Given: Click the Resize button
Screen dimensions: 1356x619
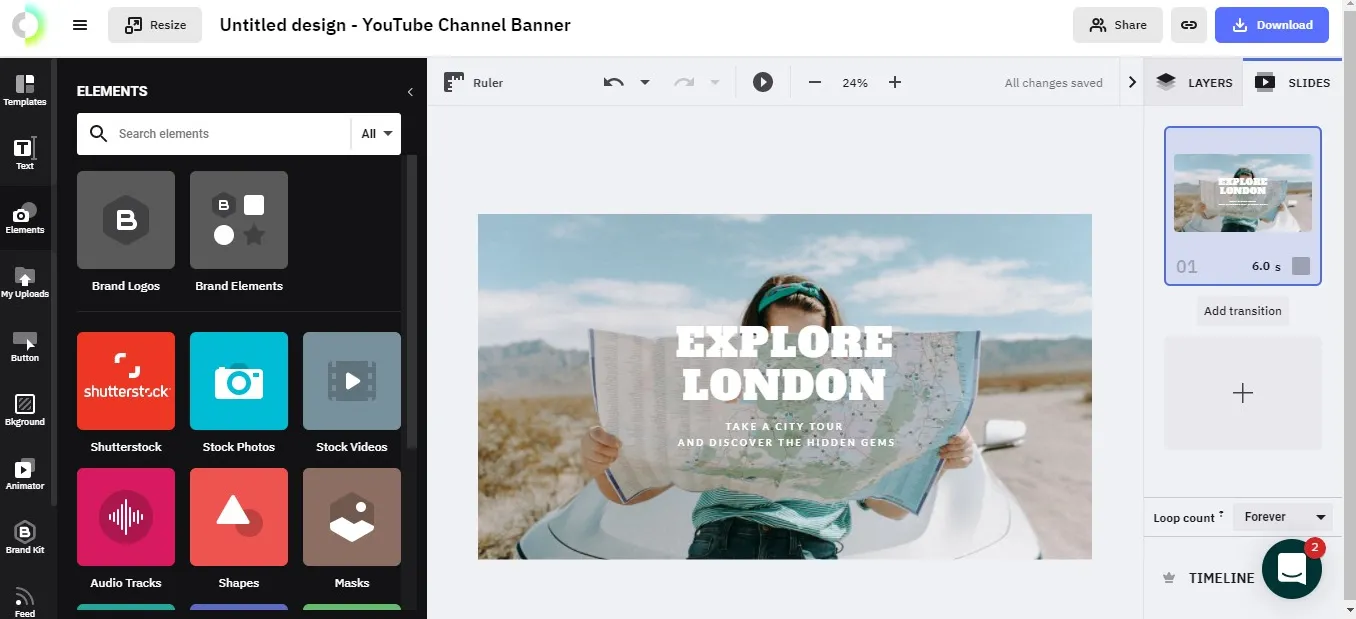Looking at the screenshot, I should (x=155, y=25).
